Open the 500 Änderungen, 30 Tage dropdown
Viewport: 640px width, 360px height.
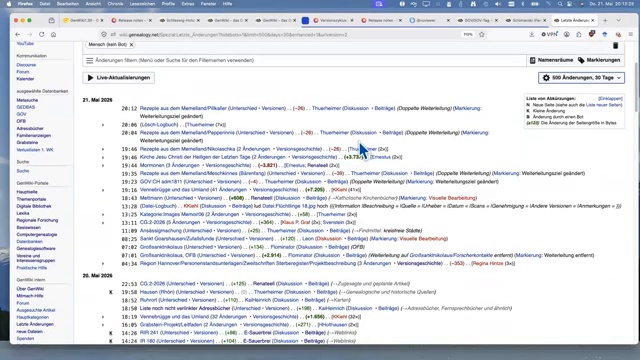click(581, 78)
